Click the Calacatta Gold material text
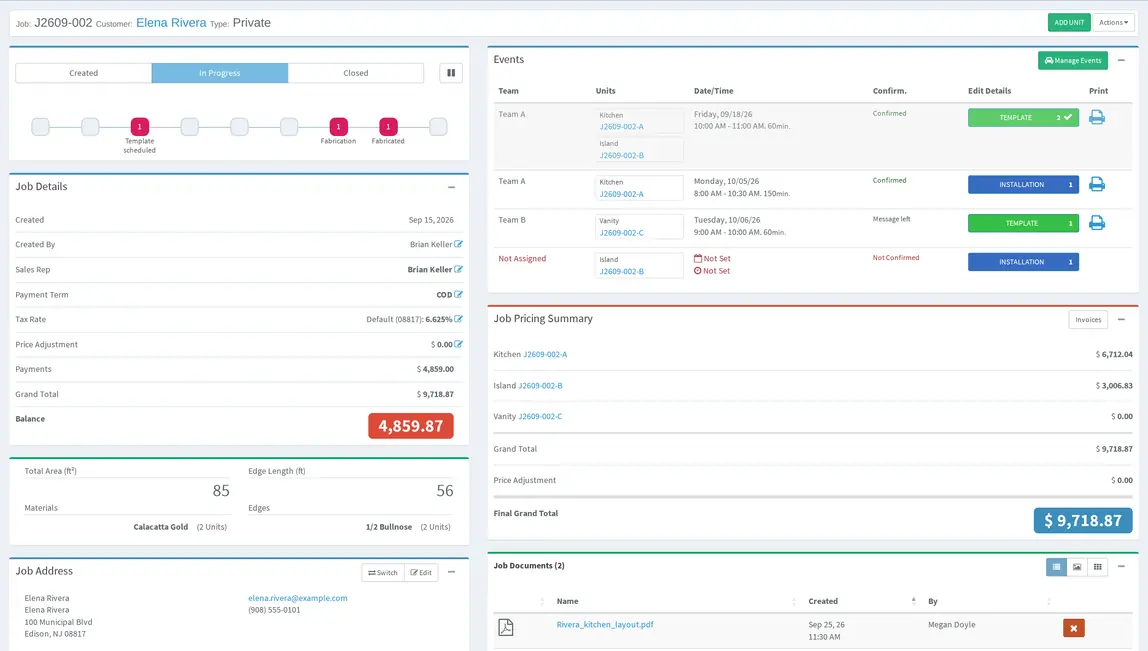The width and height of the screenshot is (1148, 651). 160,527
